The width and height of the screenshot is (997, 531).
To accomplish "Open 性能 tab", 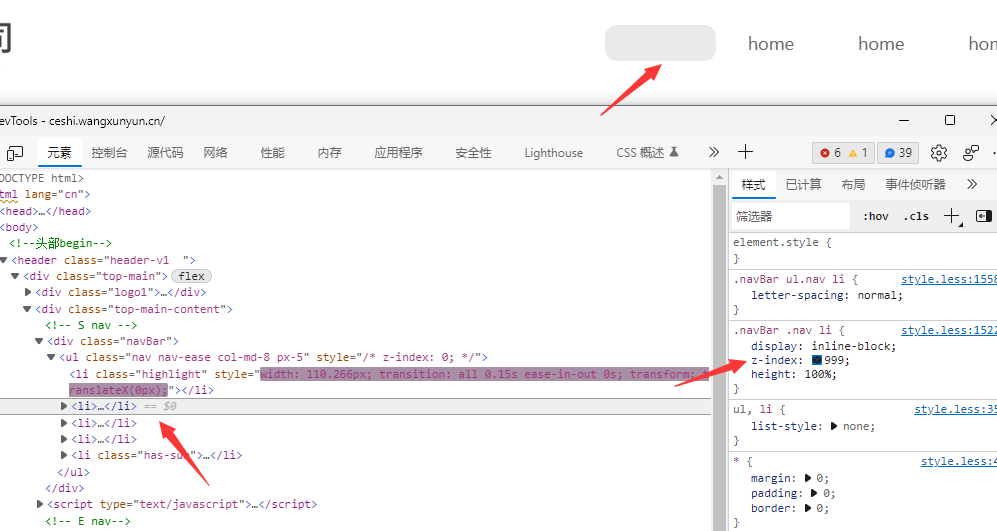I will (272, 153).
